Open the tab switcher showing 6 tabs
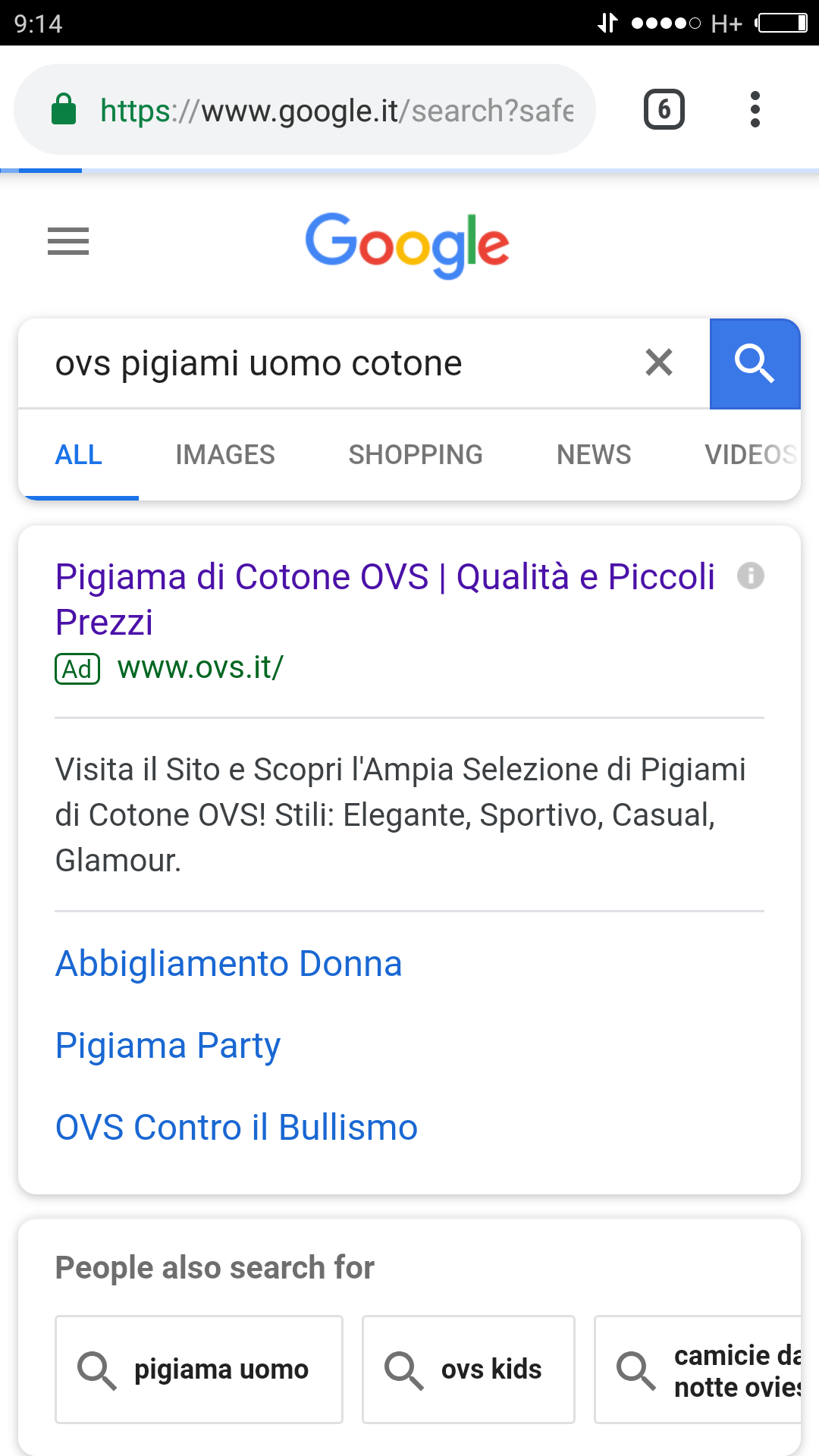The image size is (819, 1456). 664,110
